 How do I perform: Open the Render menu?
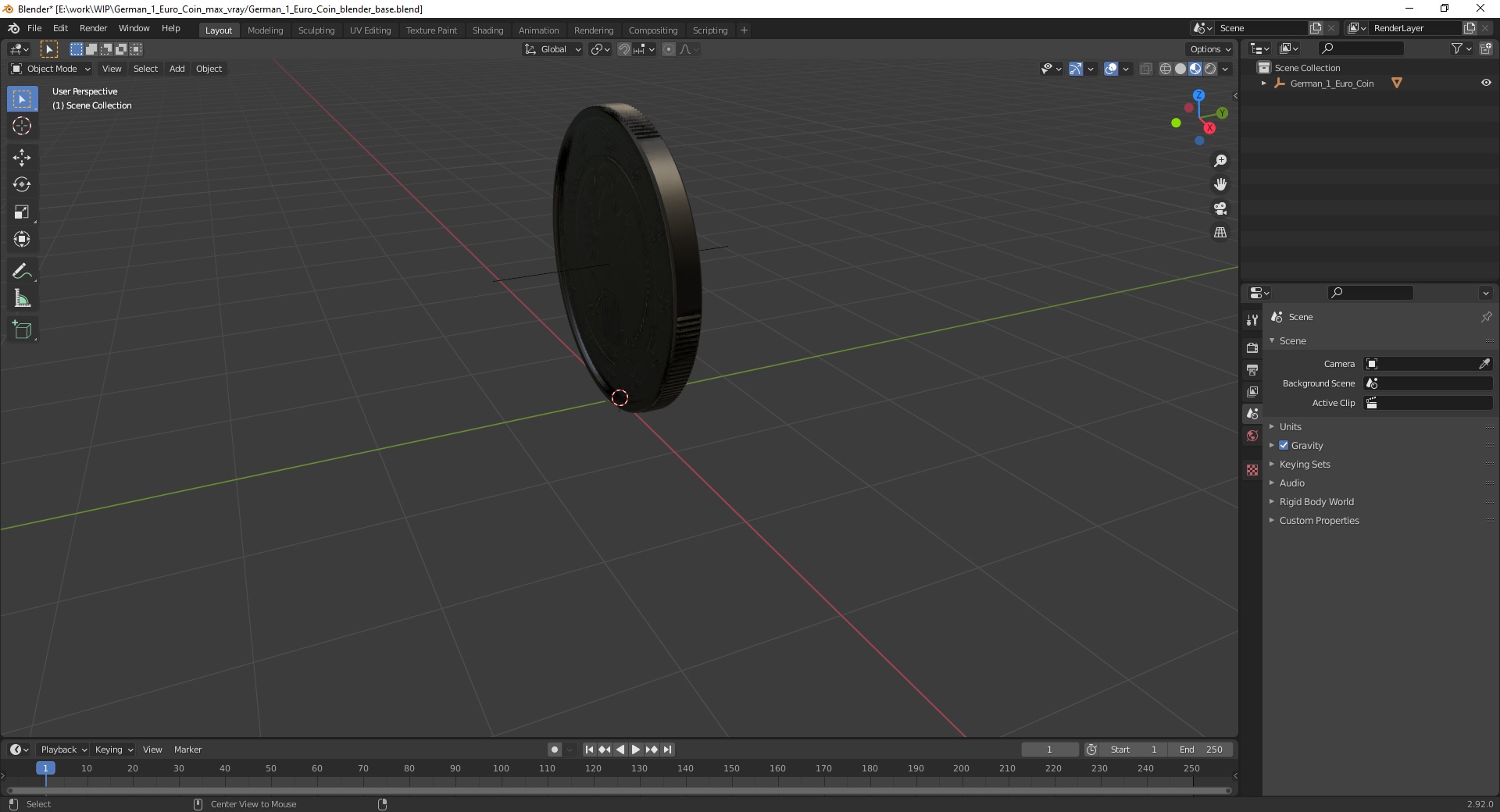pos(93,28)
